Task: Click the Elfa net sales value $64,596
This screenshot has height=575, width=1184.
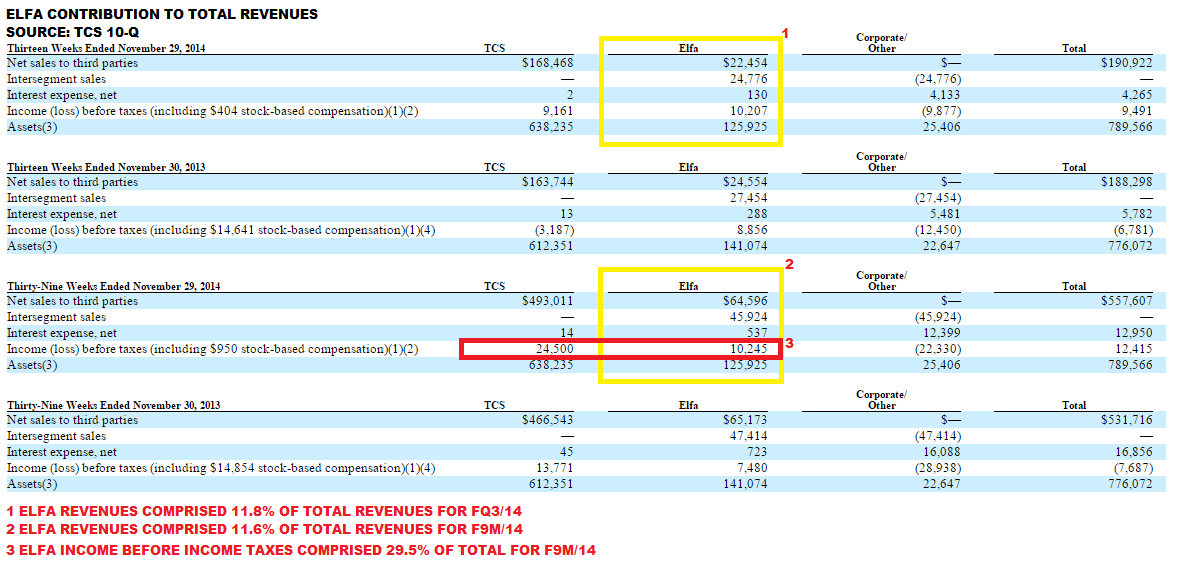Action: (x=745, y=301)
